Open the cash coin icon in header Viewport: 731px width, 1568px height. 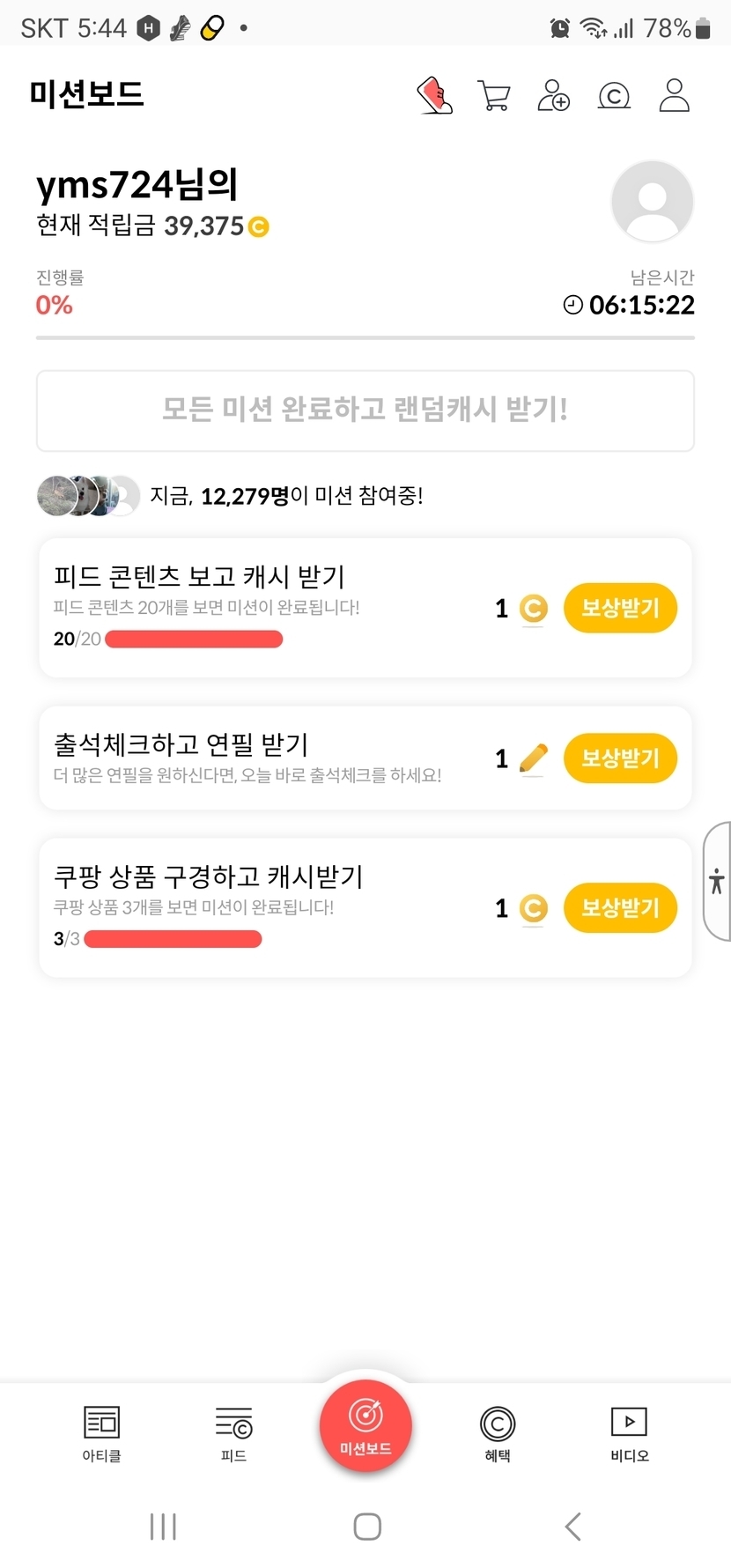click(x=614, y=95)
